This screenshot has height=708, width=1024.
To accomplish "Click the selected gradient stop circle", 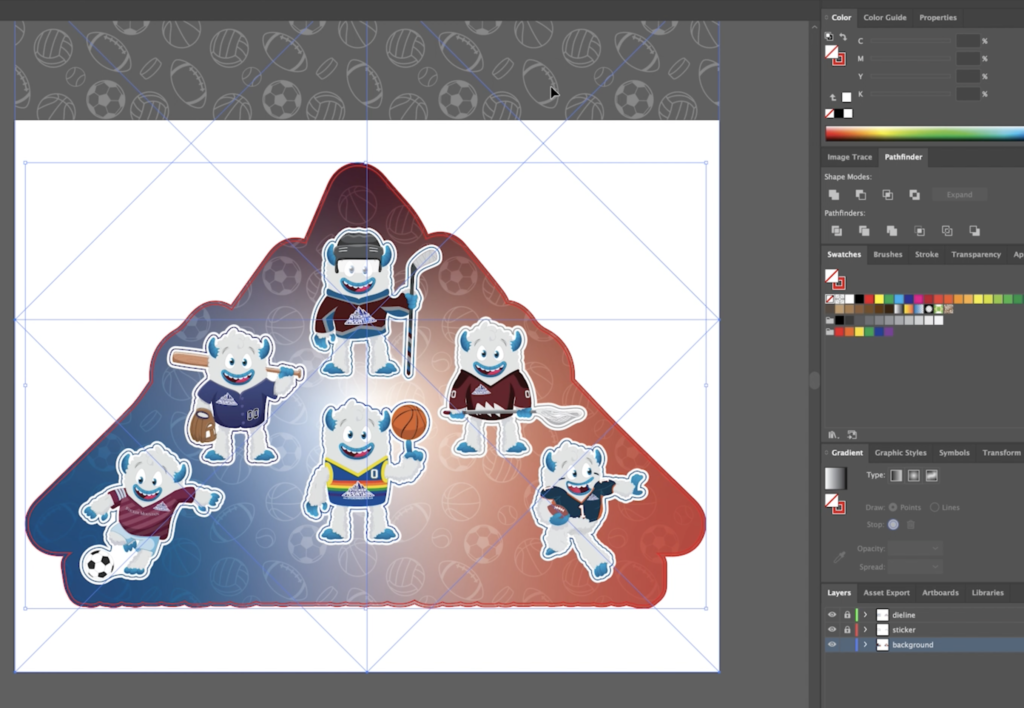I will (x=893, y=524).
